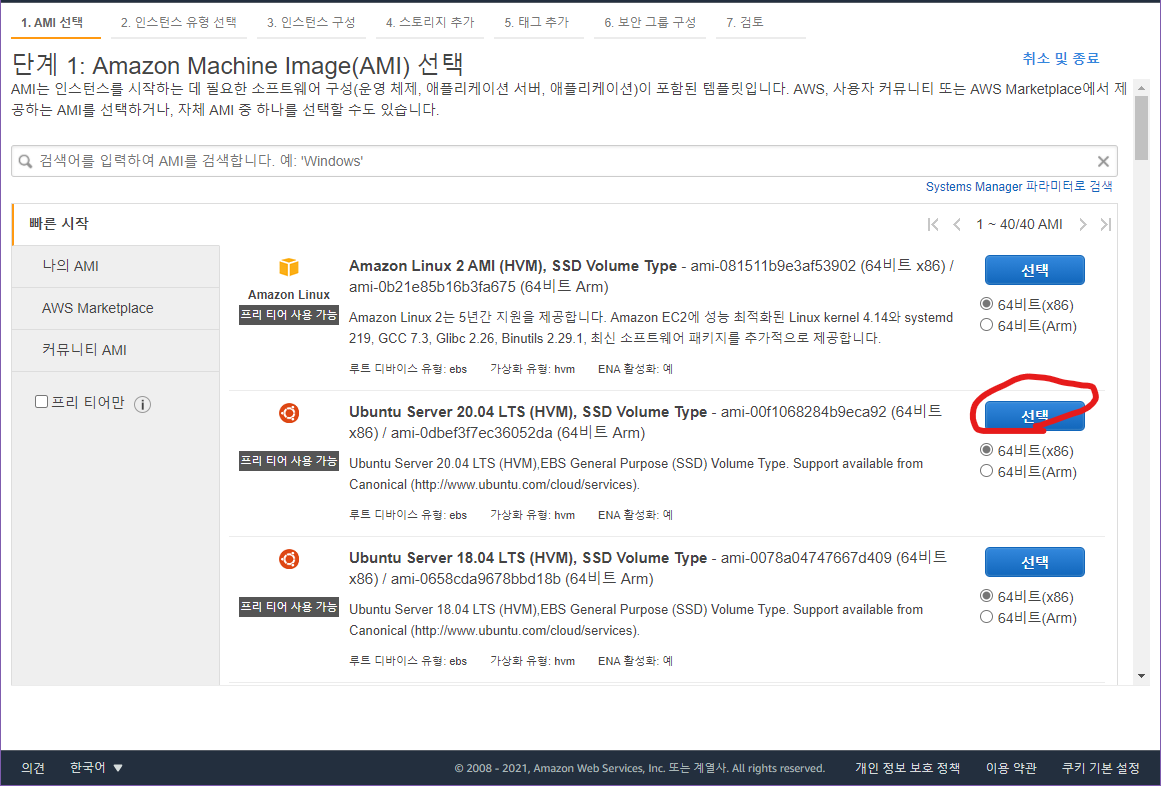Click Amazon Linux 2 AMI title text
1161x786 pixels.
click(x=512, y=266)
